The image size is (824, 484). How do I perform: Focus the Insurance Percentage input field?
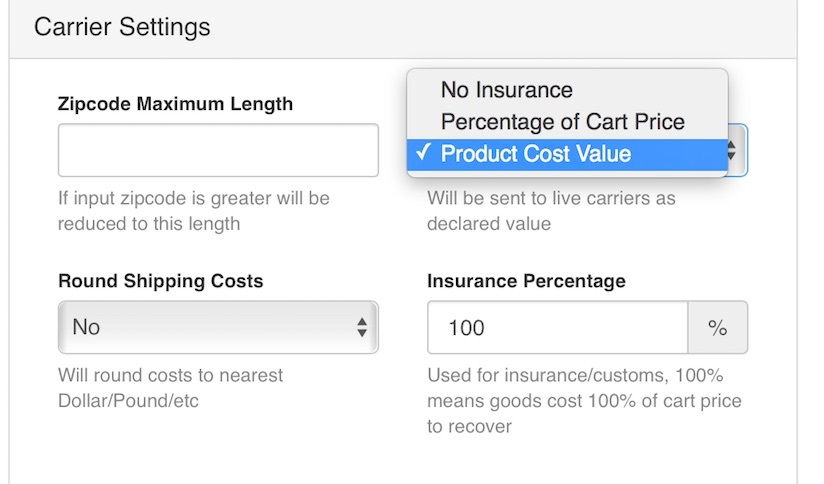(557, 327)
